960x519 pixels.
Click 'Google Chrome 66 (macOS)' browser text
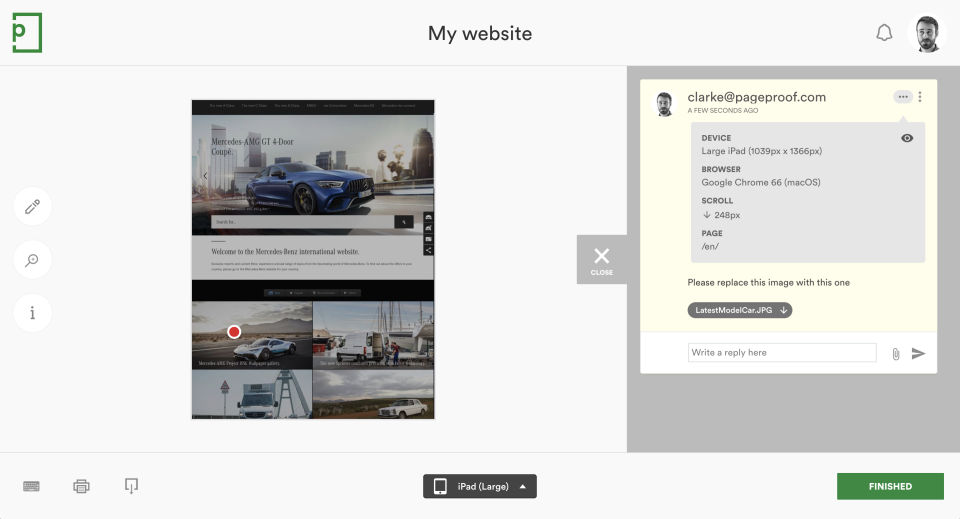[761, 182]
